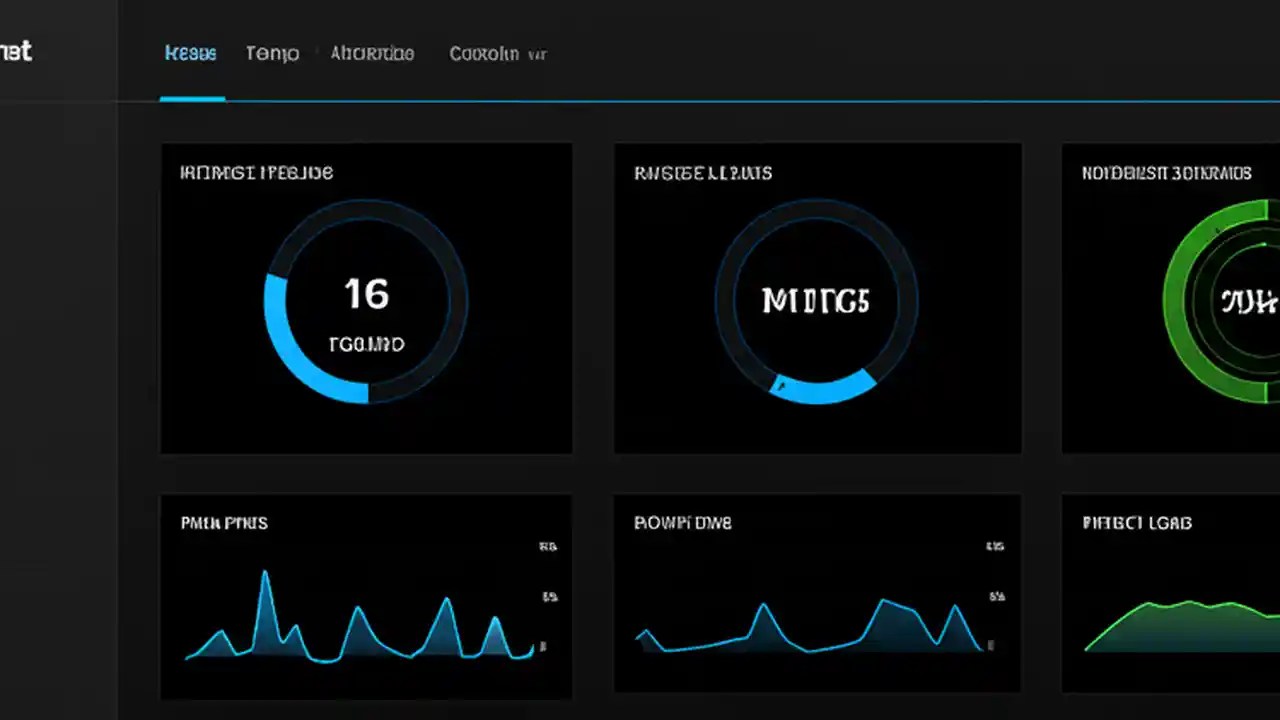Select the active Keses navigation tab

pos(190,53)
